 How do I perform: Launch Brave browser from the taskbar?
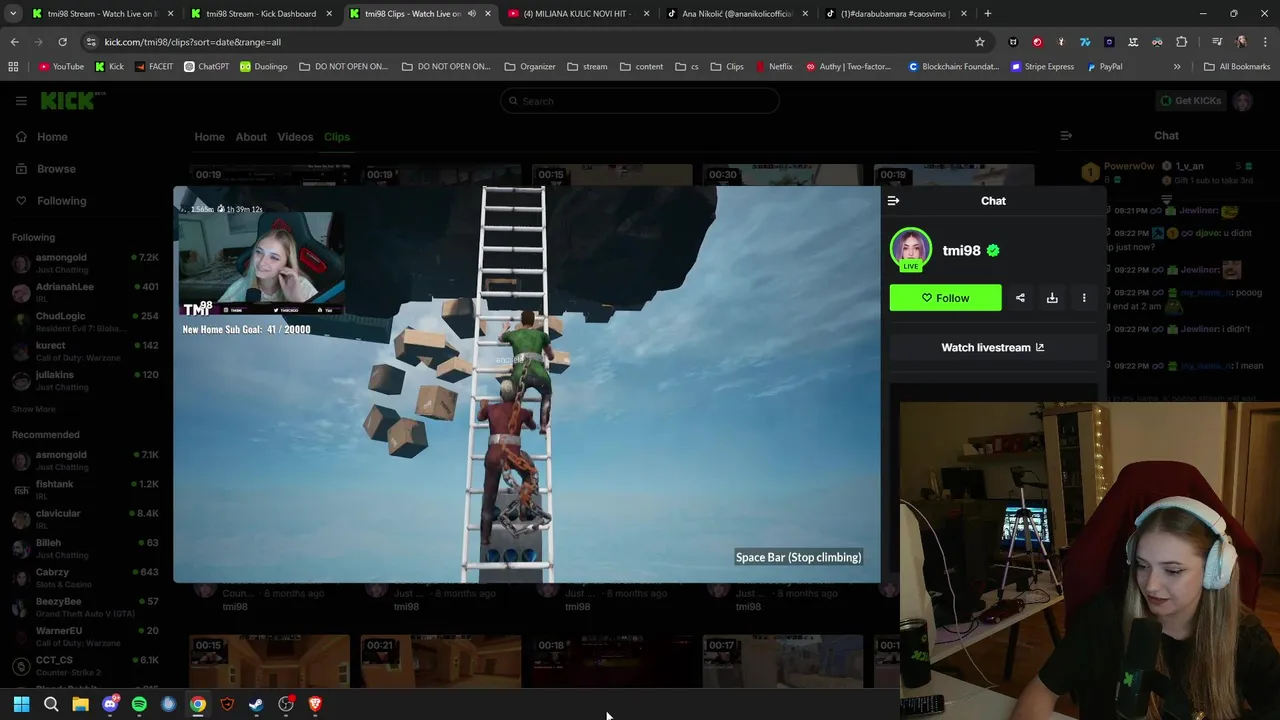pos(315,705)
